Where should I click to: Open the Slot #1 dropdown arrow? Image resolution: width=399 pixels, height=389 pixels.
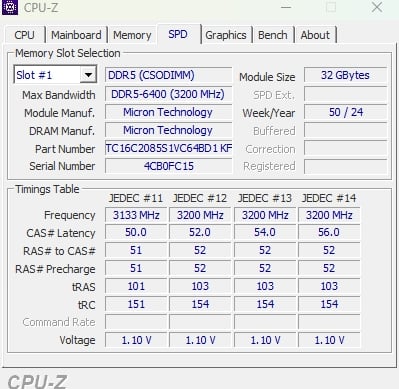[88, 75]
